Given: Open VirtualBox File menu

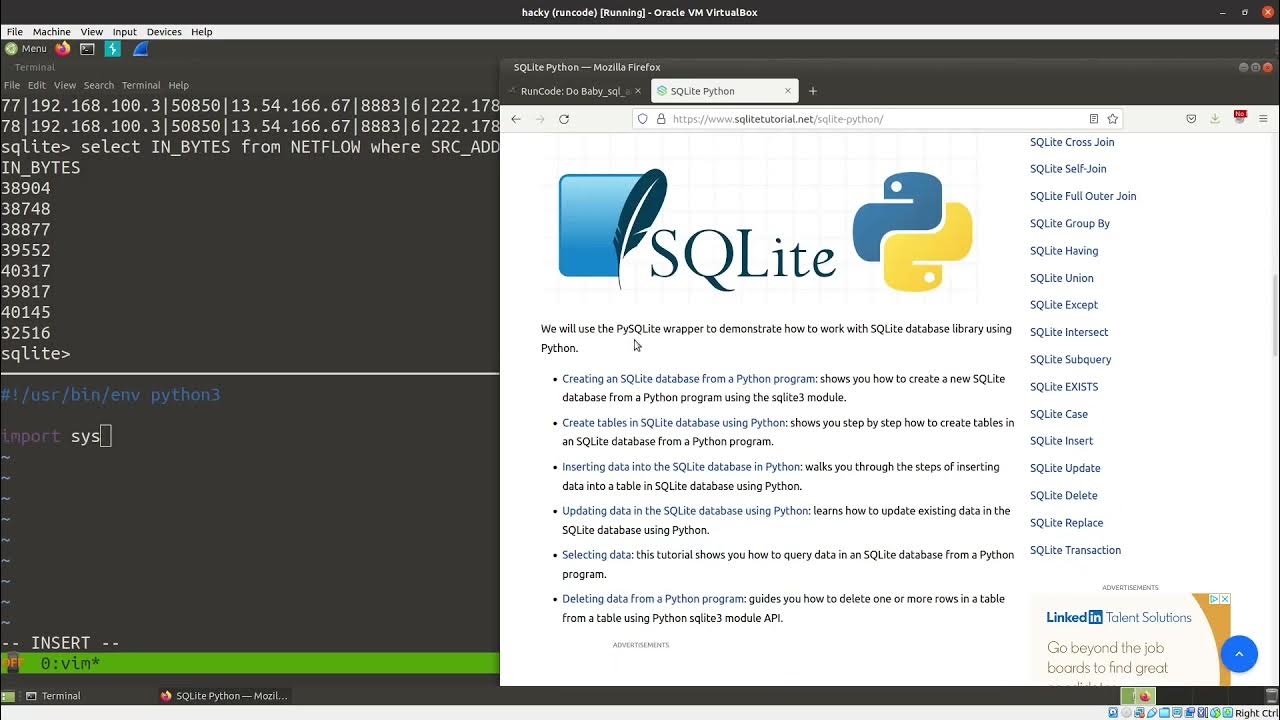Looking at the screenshot, I should click(15, 32).
